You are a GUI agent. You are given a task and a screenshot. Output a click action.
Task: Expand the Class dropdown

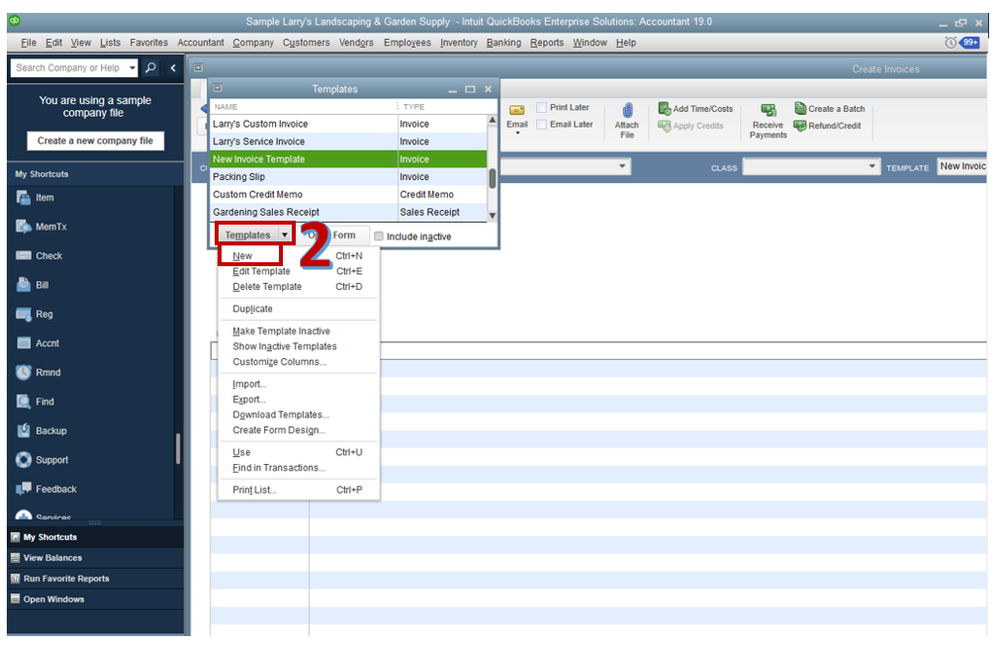[873, 167]
